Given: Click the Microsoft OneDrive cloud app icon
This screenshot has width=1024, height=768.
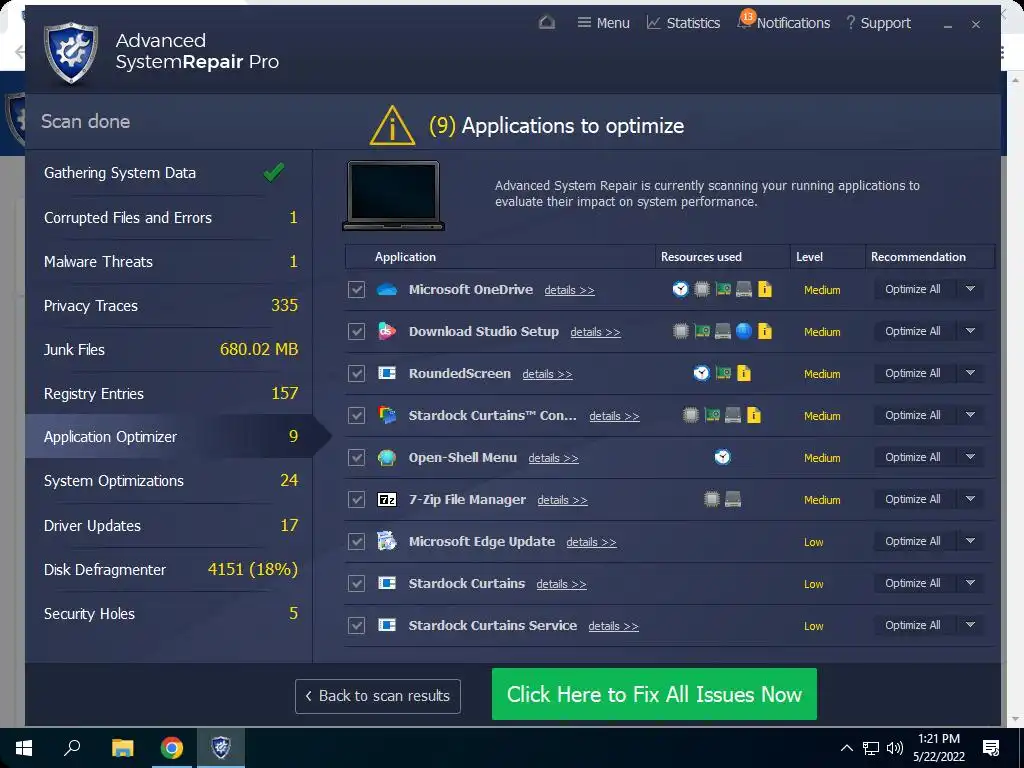Looking at the screenshot, I should click(x=387, y=289).
